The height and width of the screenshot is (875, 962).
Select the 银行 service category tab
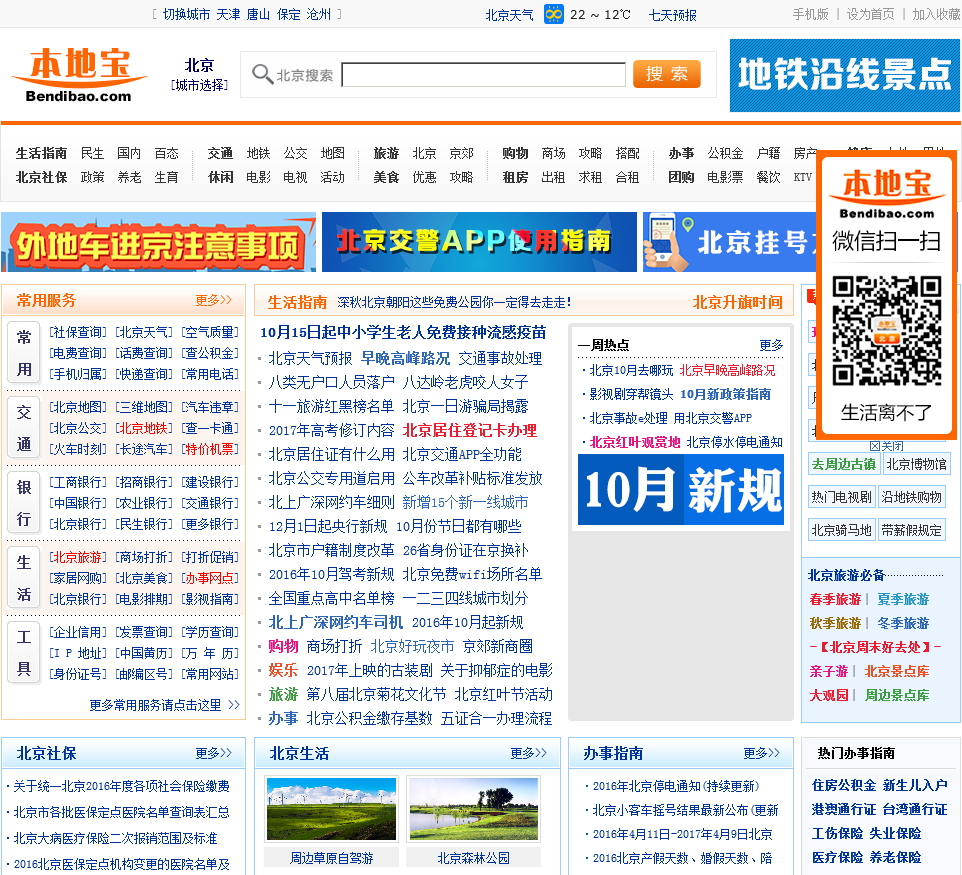[24, 503]
